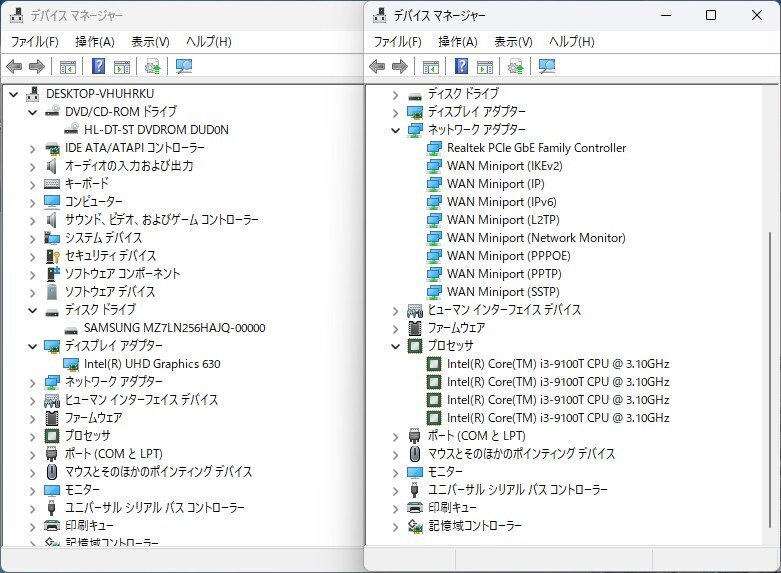Open ヘルプ(H) menu in left window
The image size is (781, 573).
pyautogui.click(x=209, y=42)
